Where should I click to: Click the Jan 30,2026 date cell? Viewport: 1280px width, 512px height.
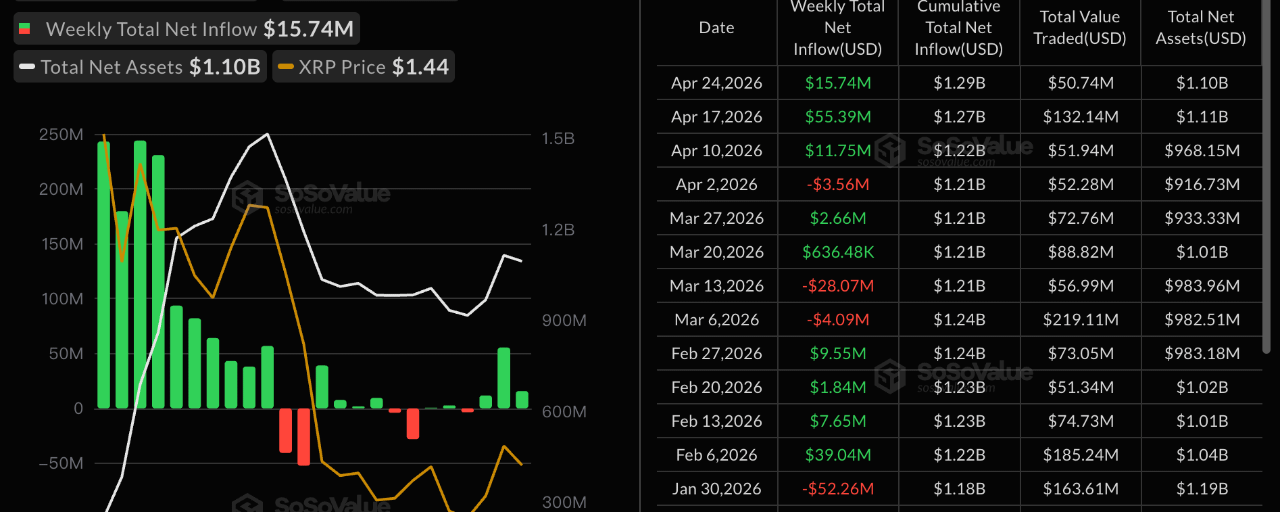click(716, 489)
